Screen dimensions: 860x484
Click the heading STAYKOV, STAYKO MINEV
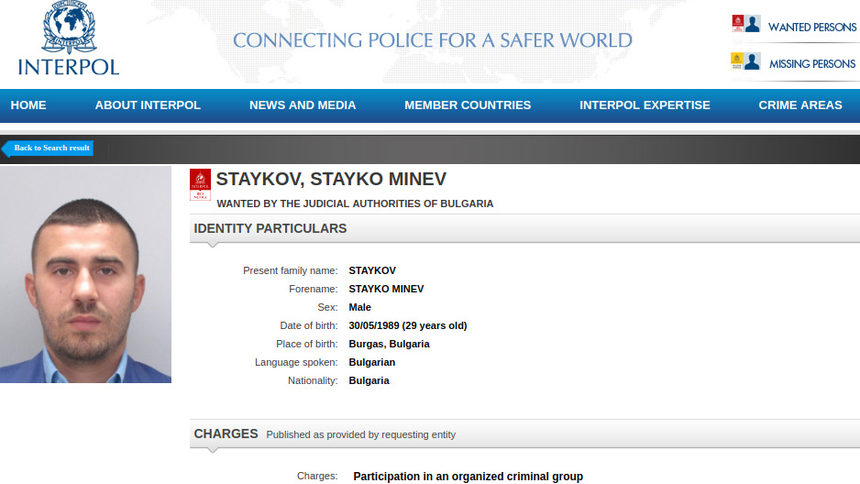331,179
